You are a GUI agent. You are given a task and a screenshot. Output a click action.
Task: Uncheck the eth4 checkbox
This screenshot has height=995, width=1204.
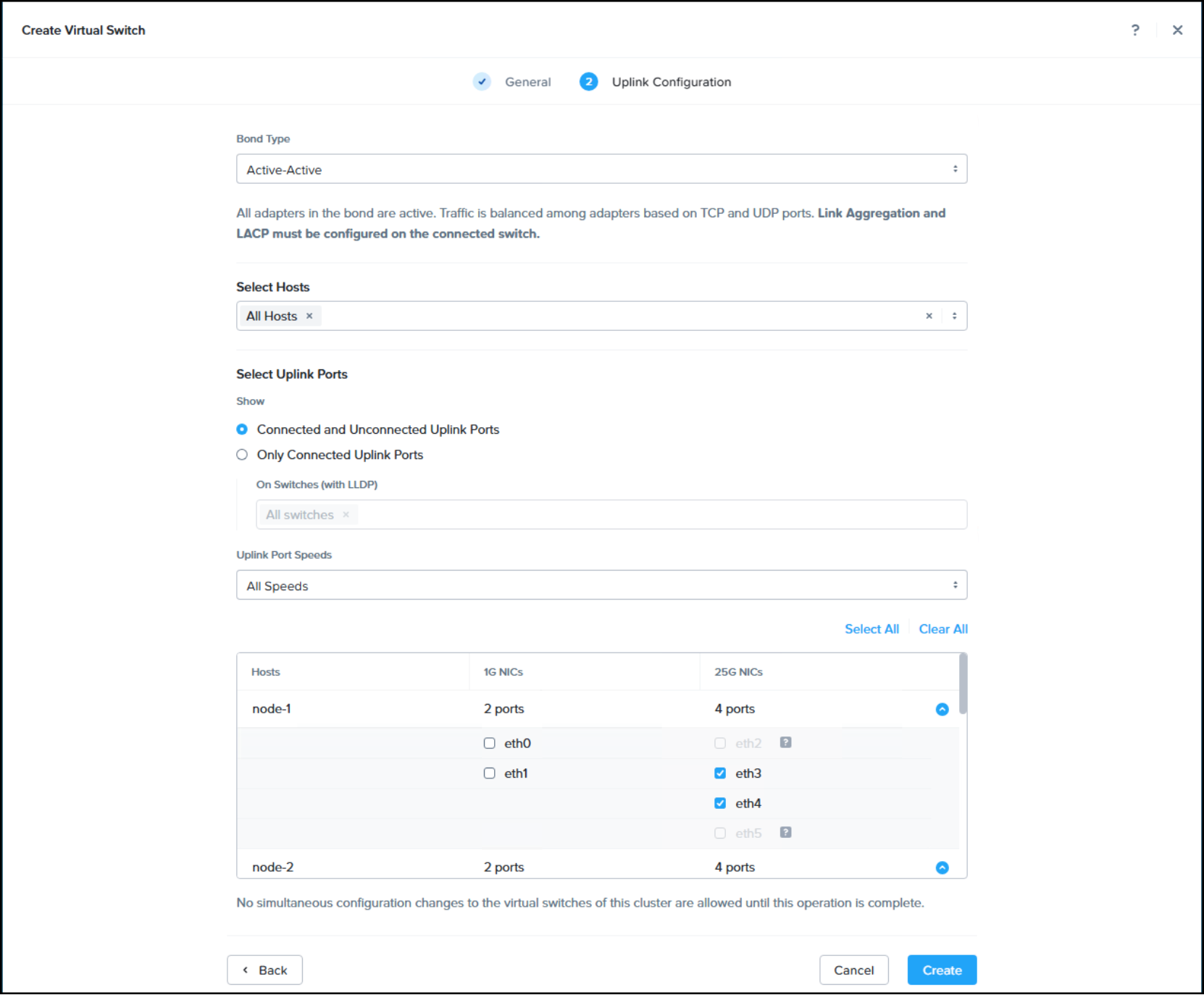720,803
